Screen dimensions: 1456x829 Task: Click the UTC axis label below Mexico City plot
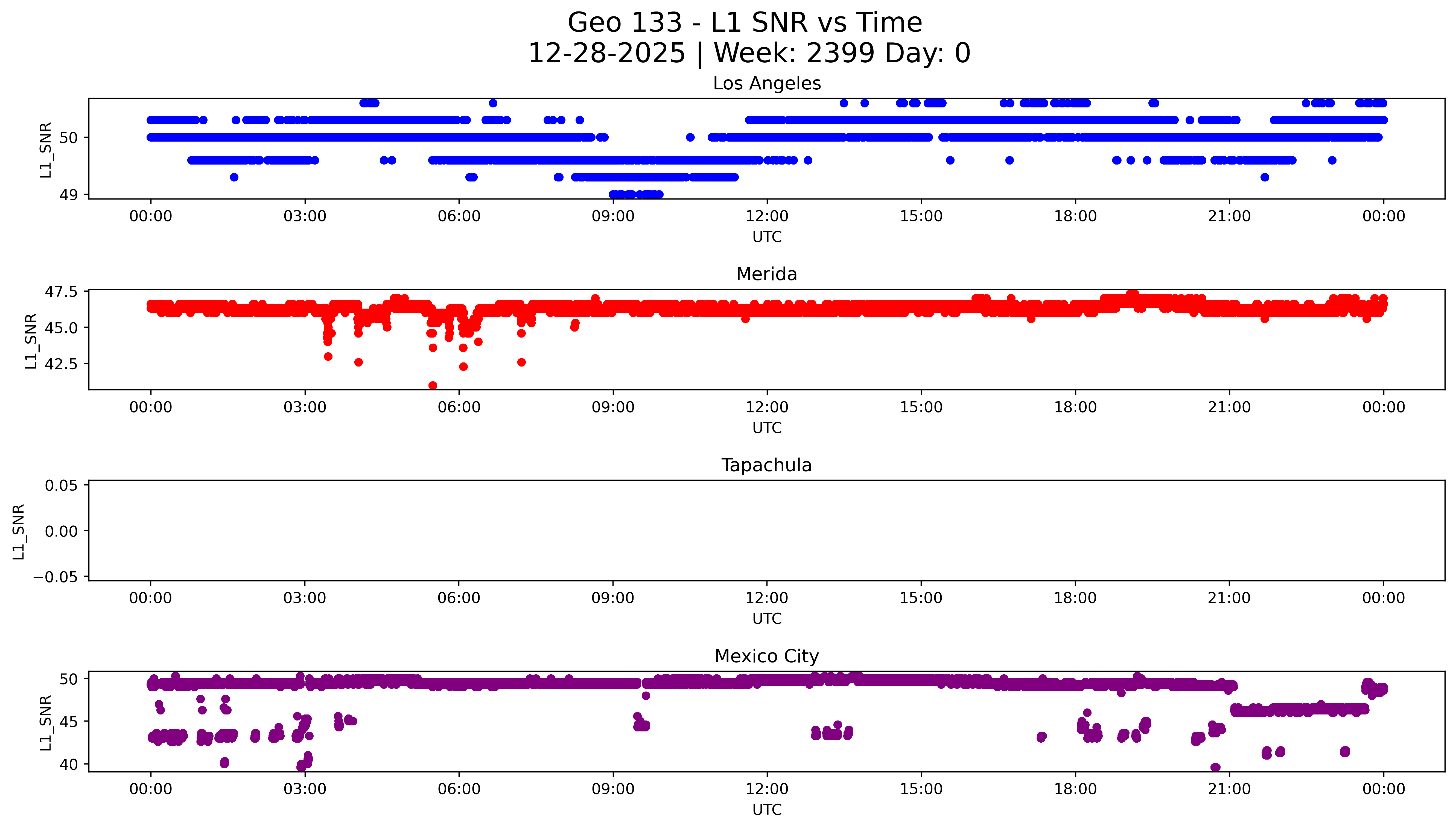(766, 810)
